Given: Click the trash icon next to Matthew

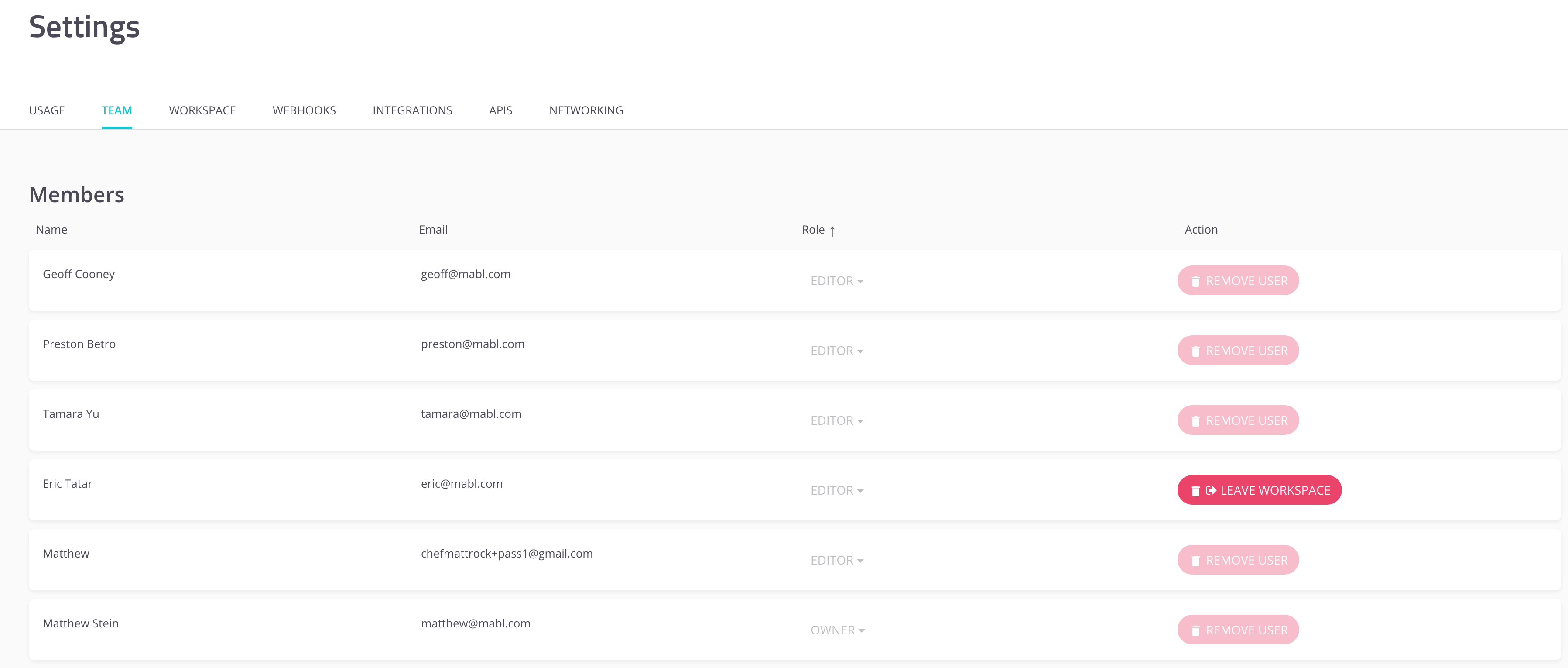Looking at the screenshot, I should 1195,559.
